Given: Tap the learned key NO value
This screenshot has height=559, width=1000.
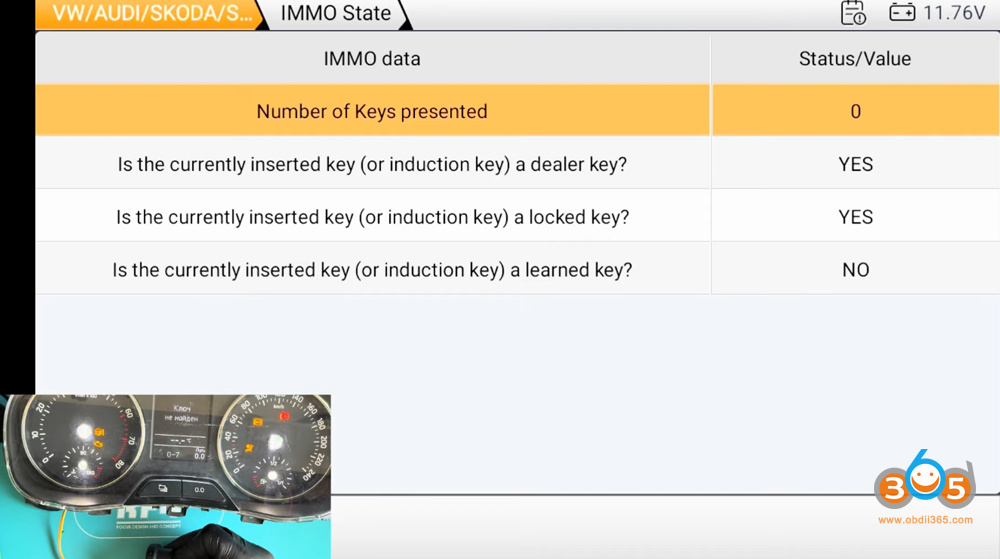Looking at the screenshot, I should tap(855, 270).
